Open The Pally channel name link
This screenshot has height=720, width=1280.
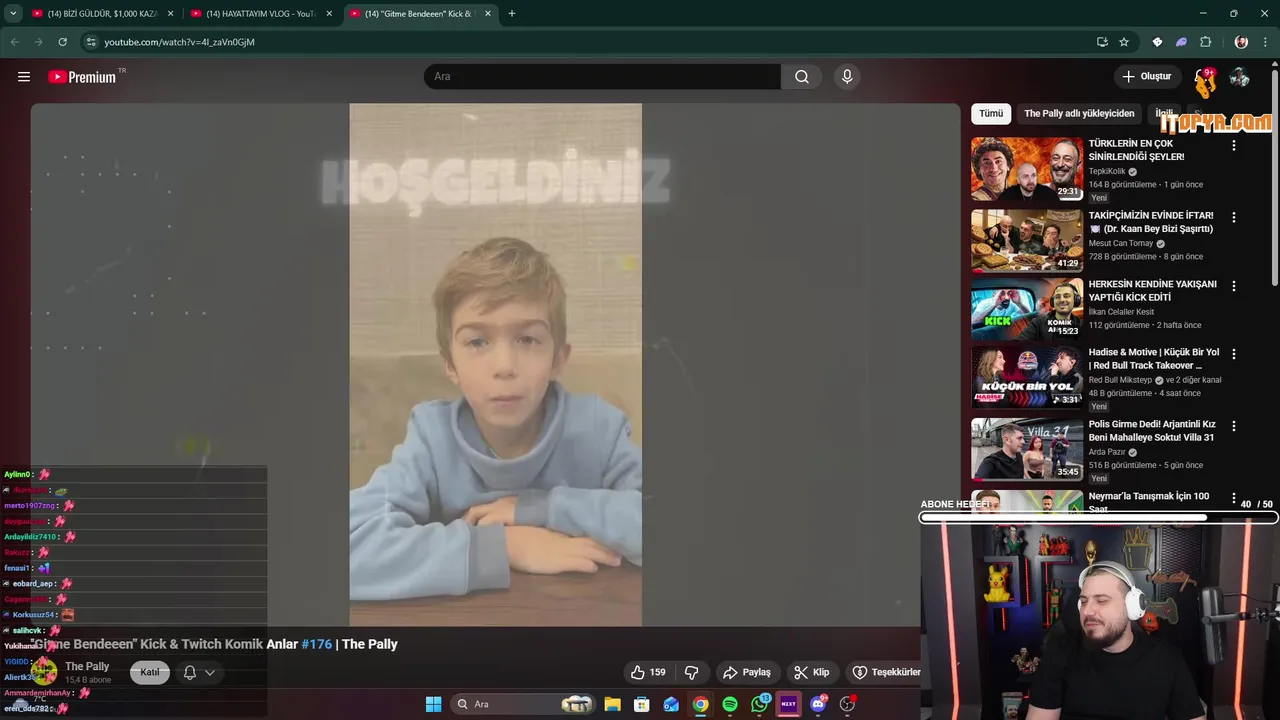pos(87,667)
